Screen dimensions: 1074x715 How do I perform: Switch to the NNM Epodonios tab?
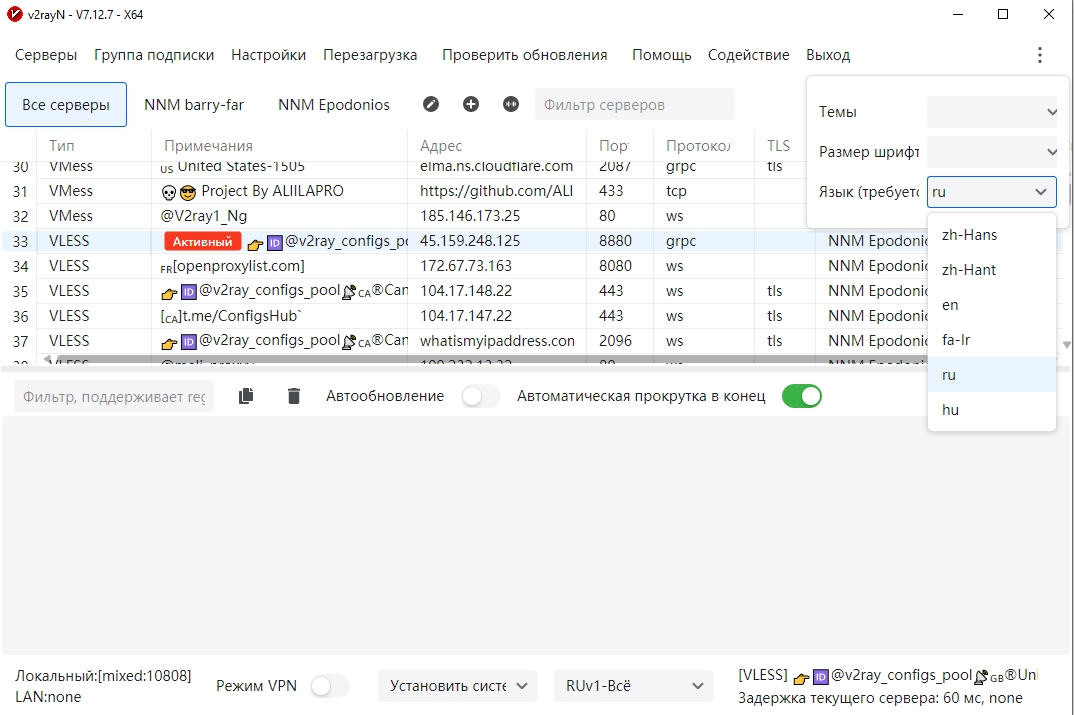tap(334, 105)
